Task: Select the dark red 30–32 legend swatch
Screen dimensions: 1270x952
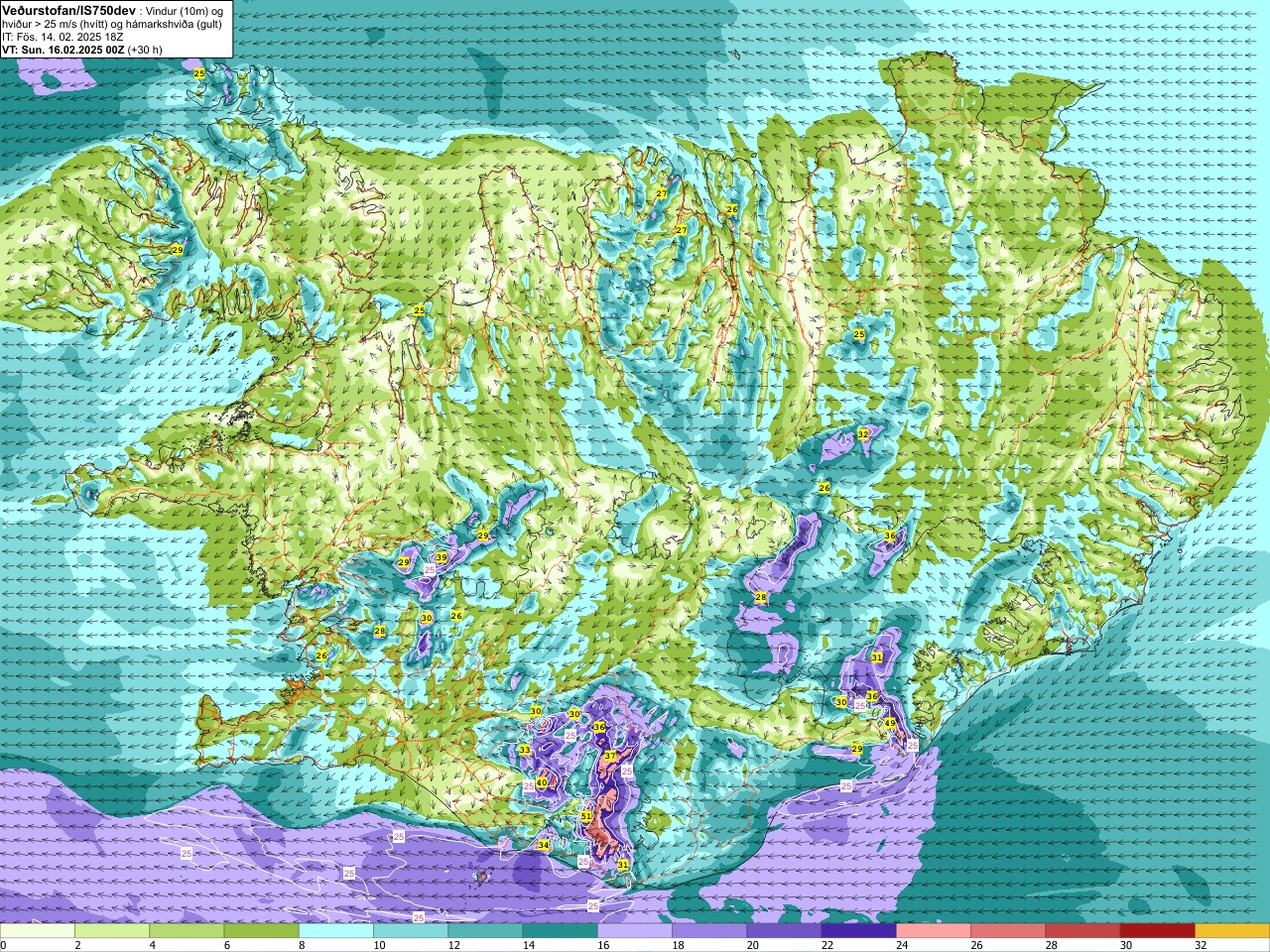Action: coord(1157,931)
